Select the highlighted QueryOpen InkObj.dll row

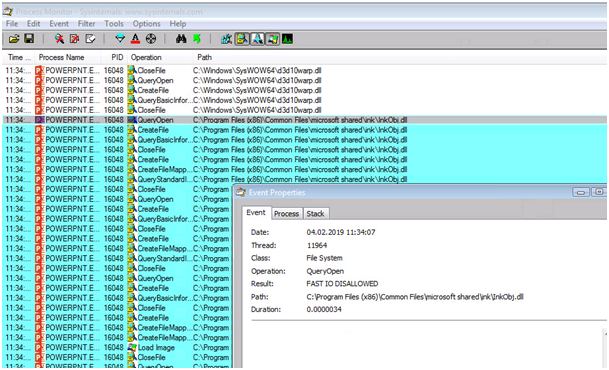click(x=304, y=120)
